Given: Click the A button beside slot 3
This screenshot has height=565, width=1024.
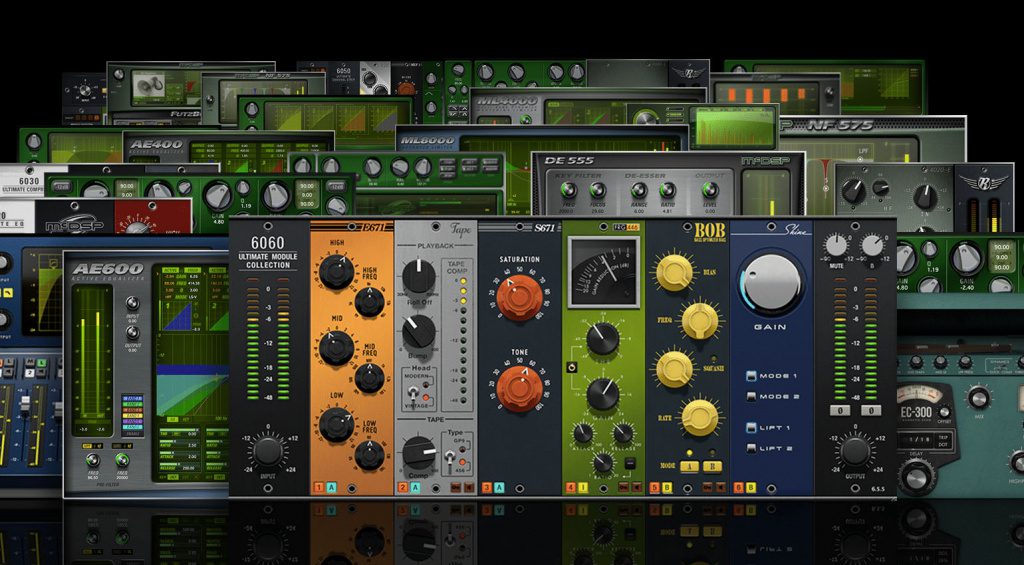Looking at the screenshot, I should [x=500, y=487].
